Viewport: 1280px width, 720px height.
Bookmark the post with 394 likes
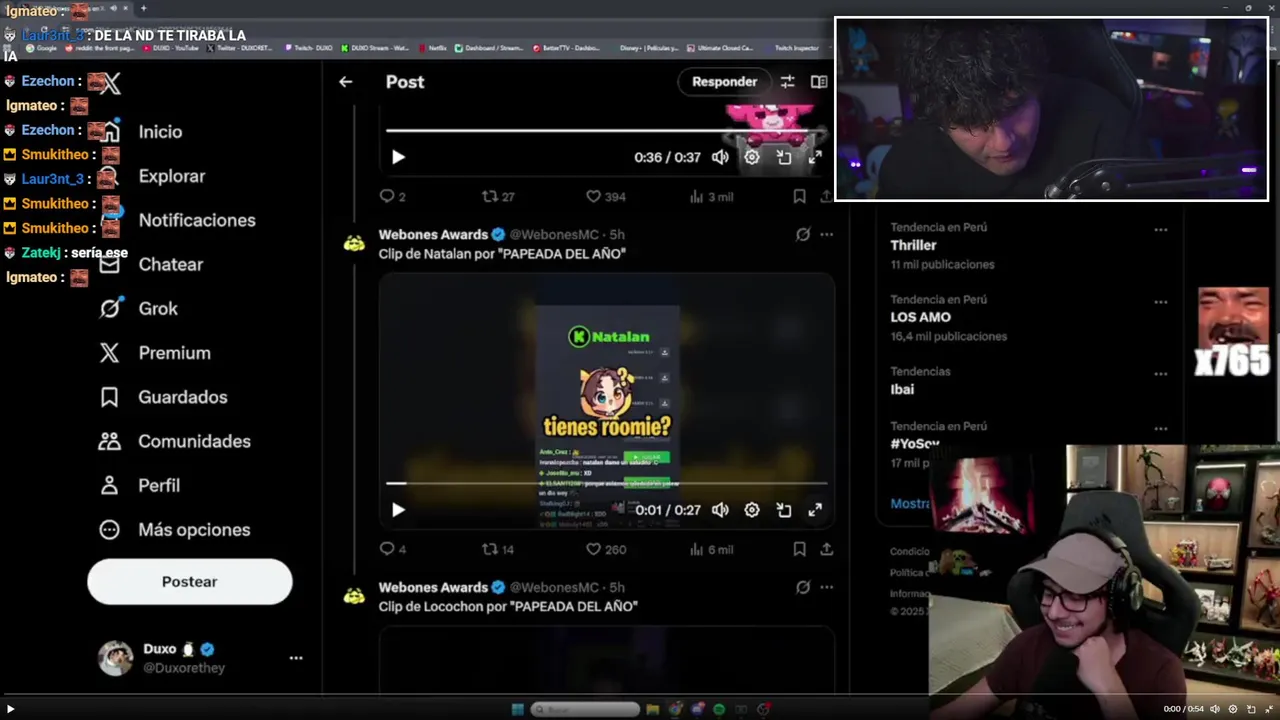pyautogui.click(x=799, y=197)
